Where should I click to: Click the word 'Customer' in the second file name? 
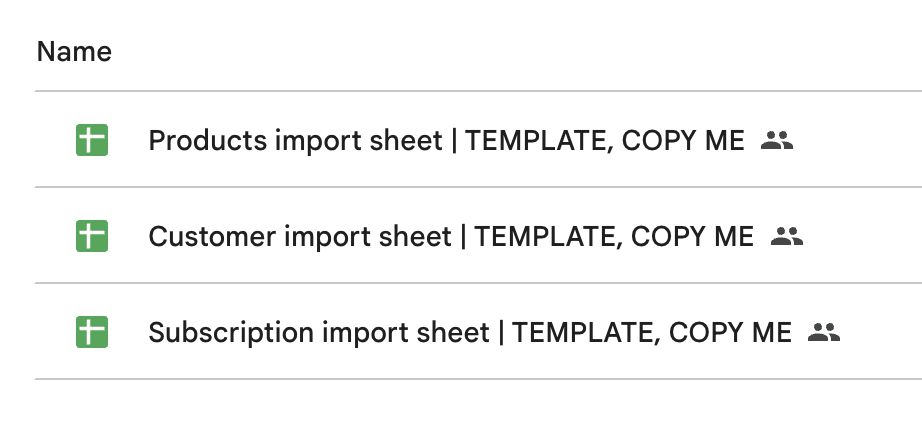(212, 236)
